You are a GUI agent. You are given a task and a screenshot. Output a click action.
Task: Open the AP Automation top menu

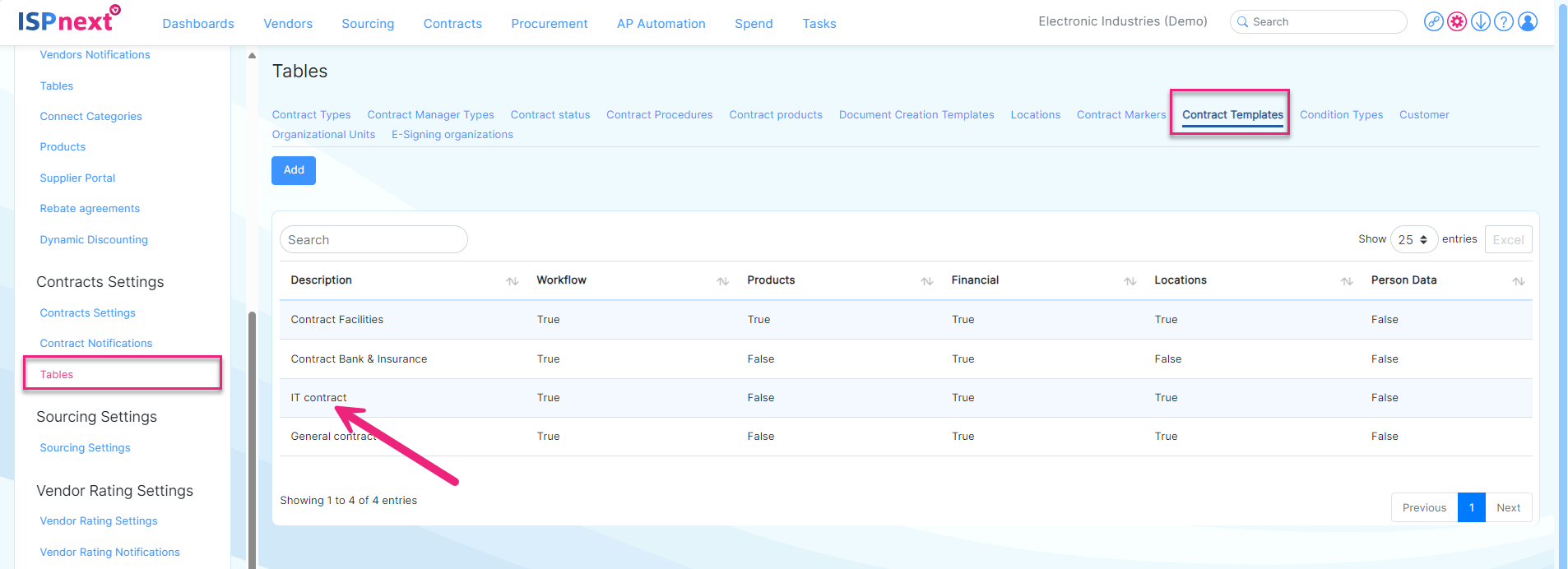(x=661, y=24)
